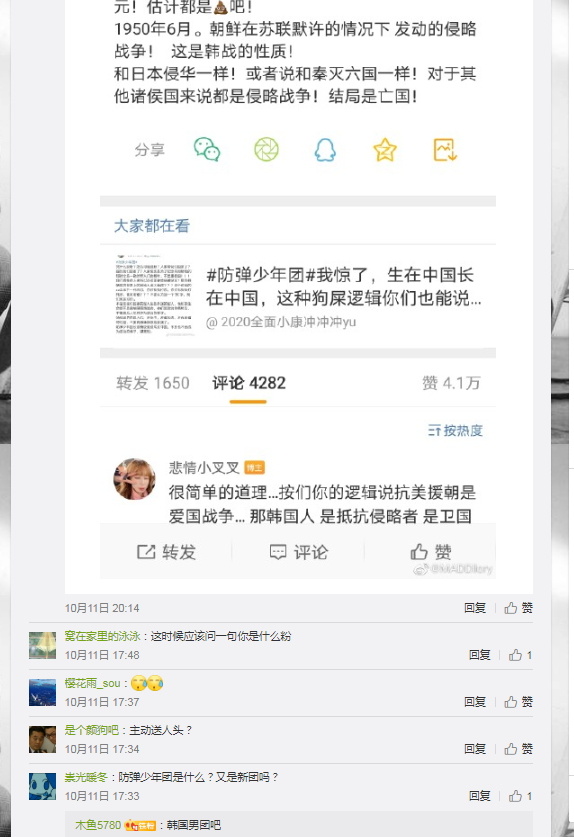Like the comment by 是个颜狗吧
Image resolution: width=574 pixels, height=837 pixels.
(518, 749)
